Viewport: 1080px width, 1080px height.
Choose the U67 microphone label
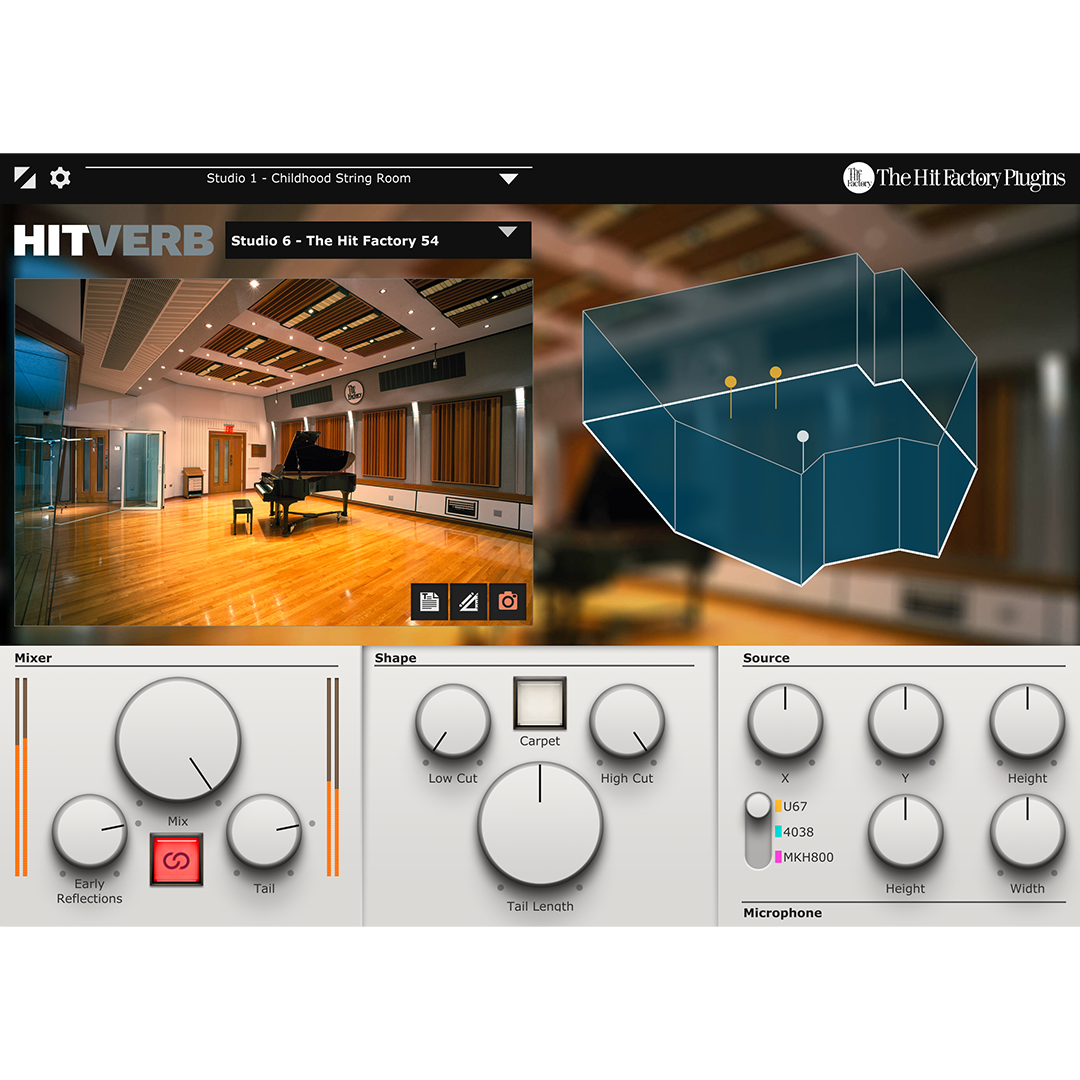click(x=794, y=806)
